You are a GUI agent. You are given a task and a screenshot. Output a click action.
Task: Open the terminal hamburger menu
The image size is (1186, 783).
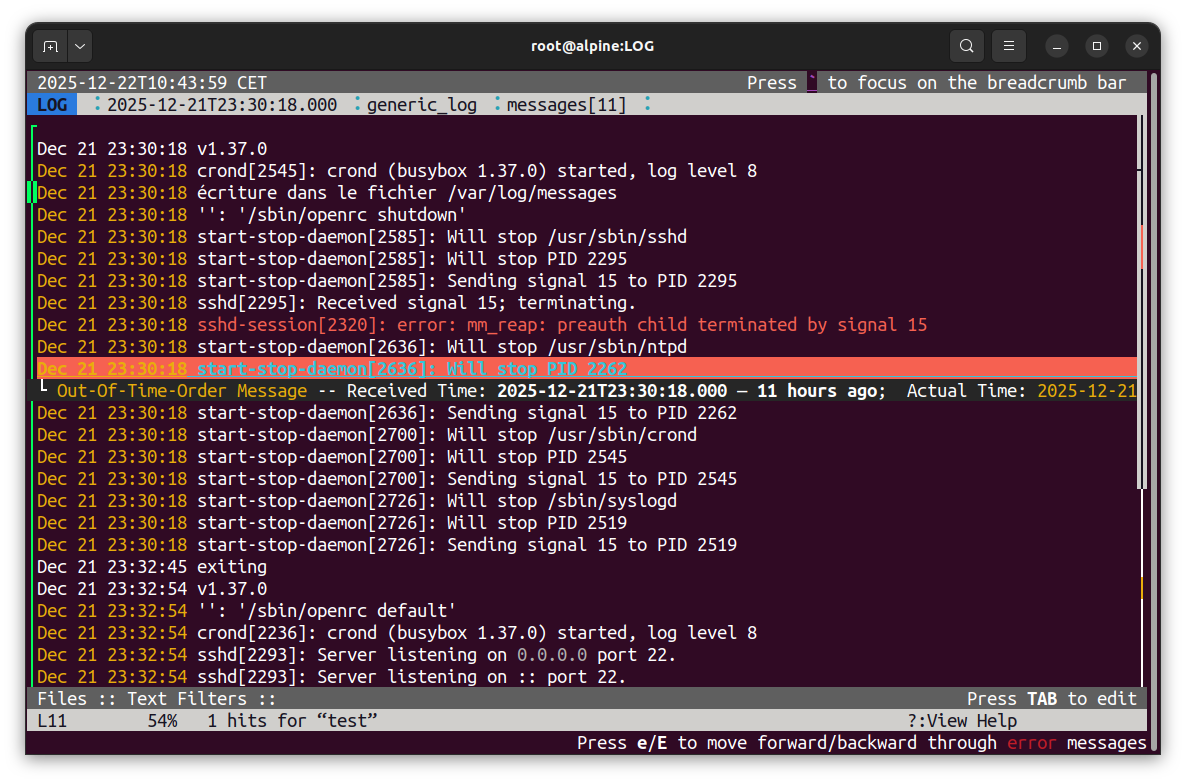(x=1008, y=45)
